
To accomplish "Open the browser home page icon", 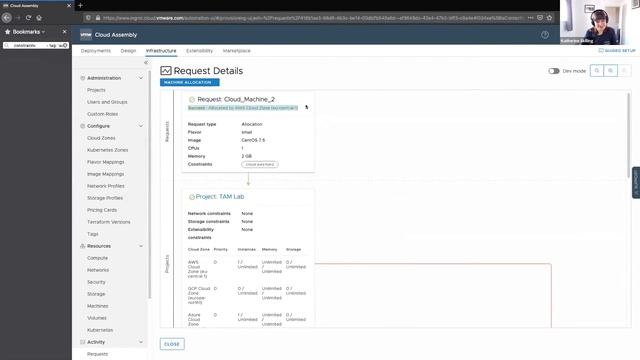I will (39, 18).
